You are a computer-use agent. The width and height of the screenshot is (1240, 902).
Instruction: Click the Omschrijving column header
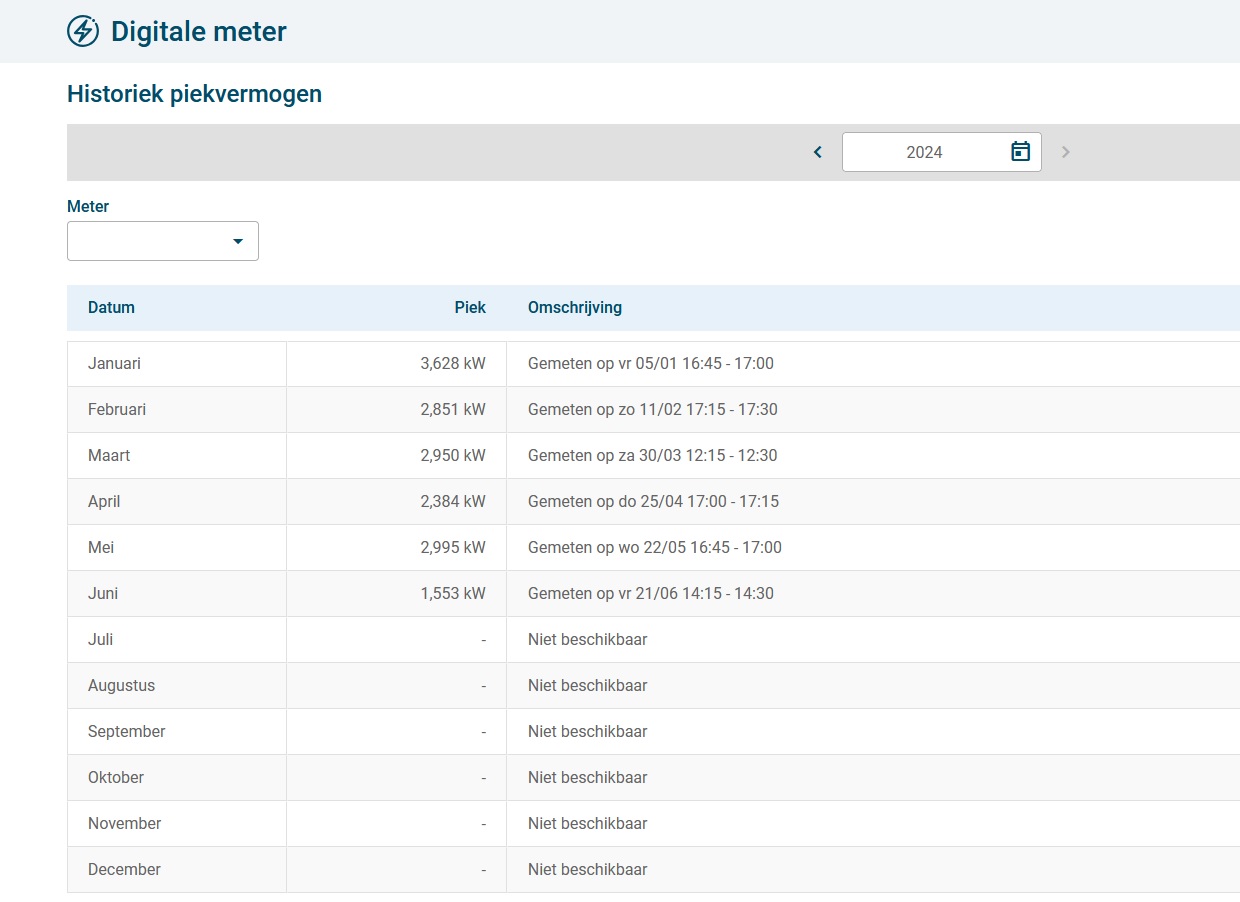coord(575,307)
